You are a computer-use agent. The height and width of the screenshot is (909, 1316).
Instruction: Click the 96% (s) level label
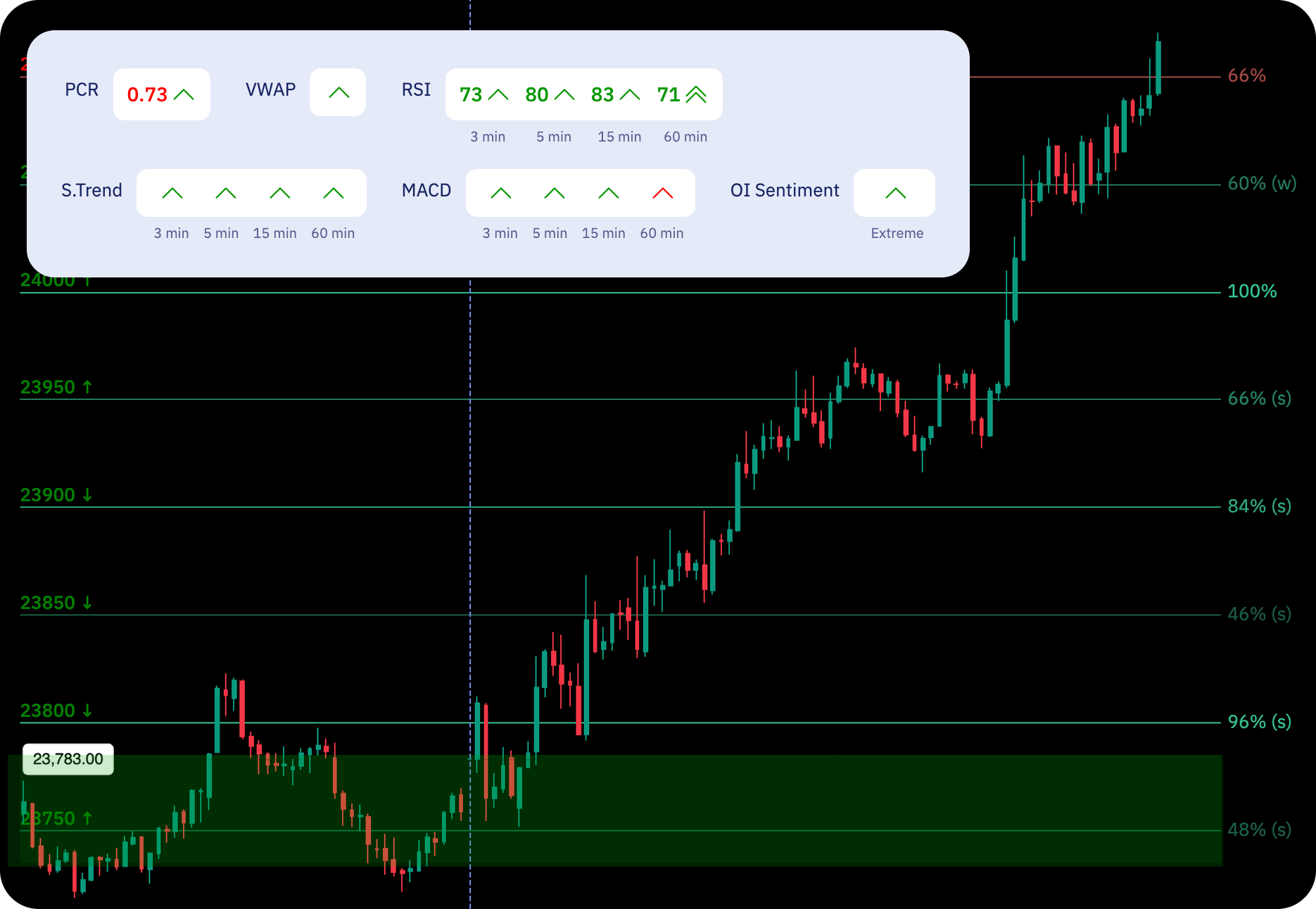point(1259,722)
